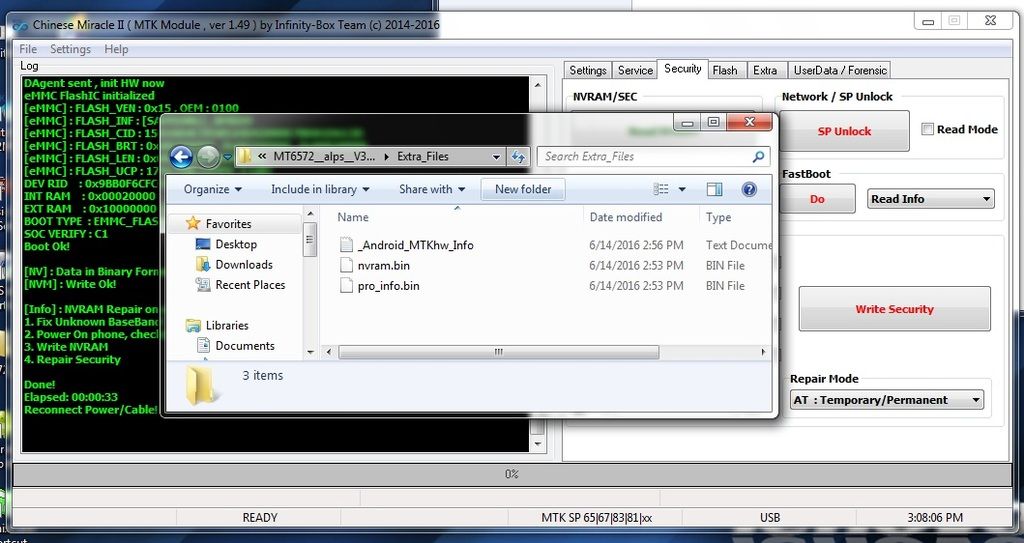Open the Explorer help question mark icon
Viewport: 1024px width, 543px height.
point(749,189)
